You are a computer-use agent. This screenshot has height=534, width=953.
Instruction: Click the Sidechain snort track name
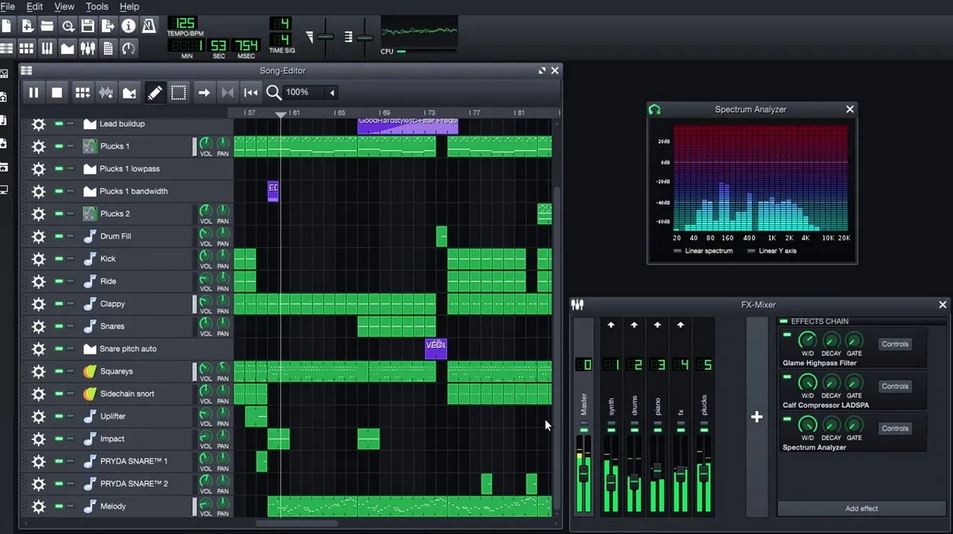point(127,394)
